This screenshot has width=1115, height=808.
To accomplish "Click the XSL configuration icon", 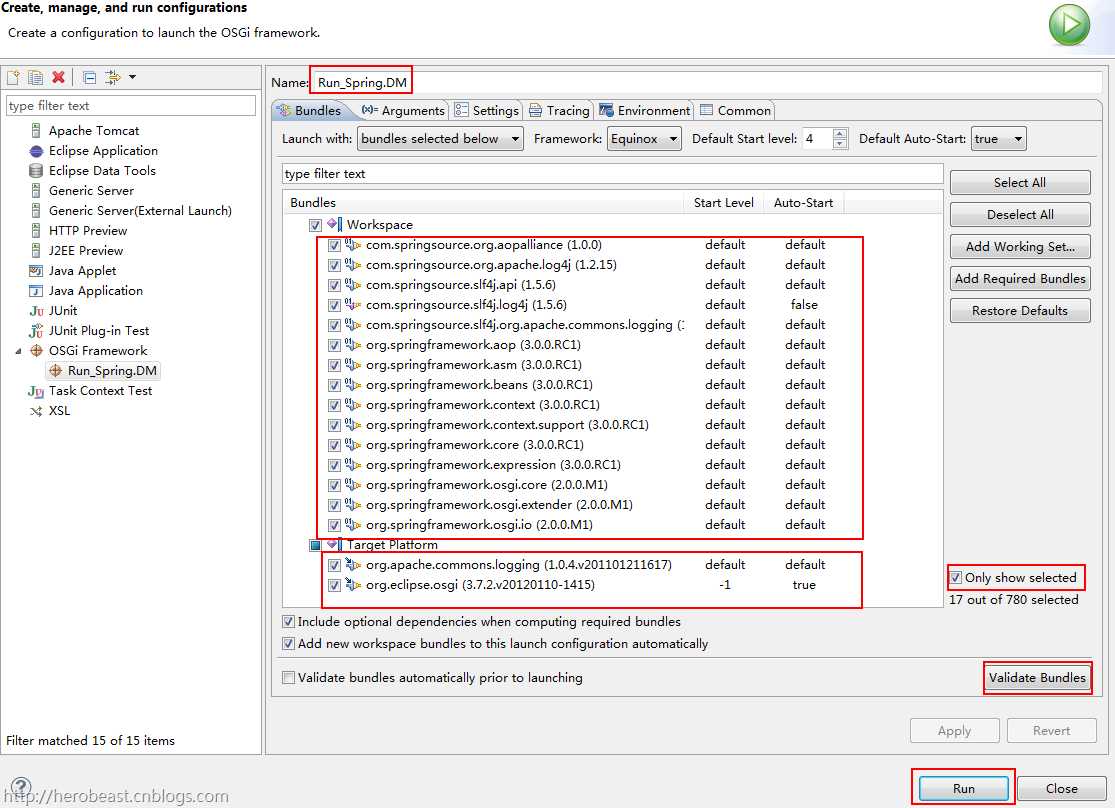I will (x=36, y=411).
